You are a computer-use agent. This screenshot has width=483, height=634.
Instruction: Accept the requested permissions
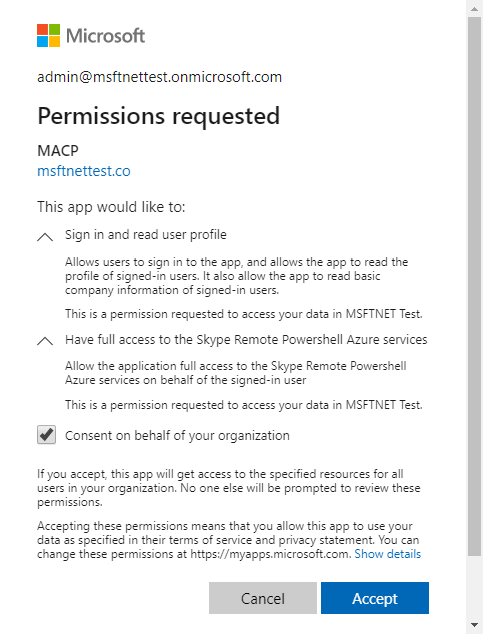click(x=375, y=598)
